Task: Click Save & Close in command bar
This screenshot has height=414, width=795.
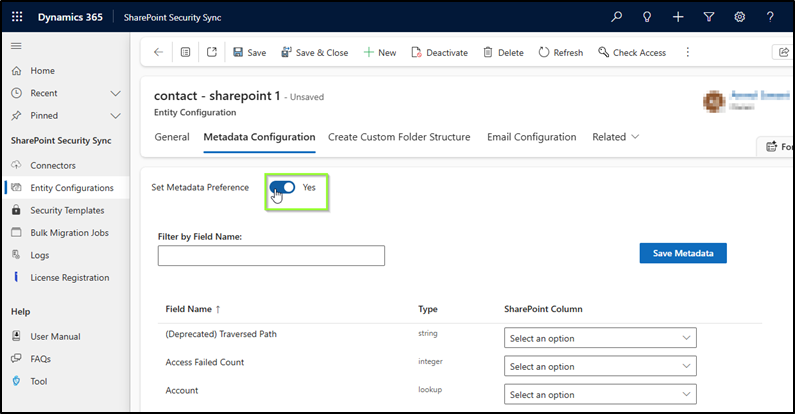Action: (x=314, y=53)
